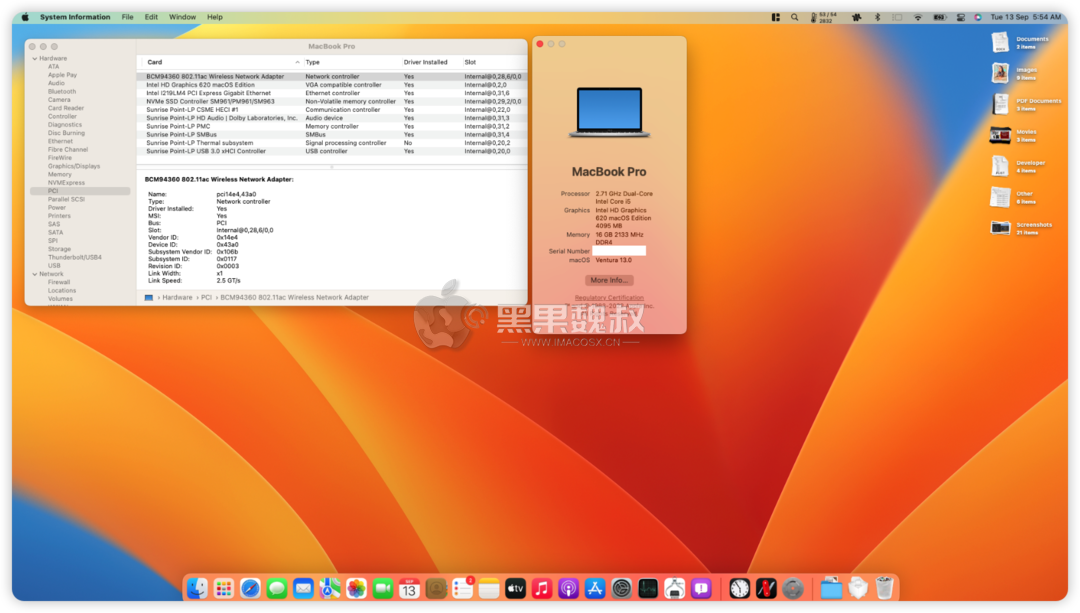The height and width of the screenshot is (613, 1080).
Task: Click PCI in the bottom path bar
Action: point(206,298)
